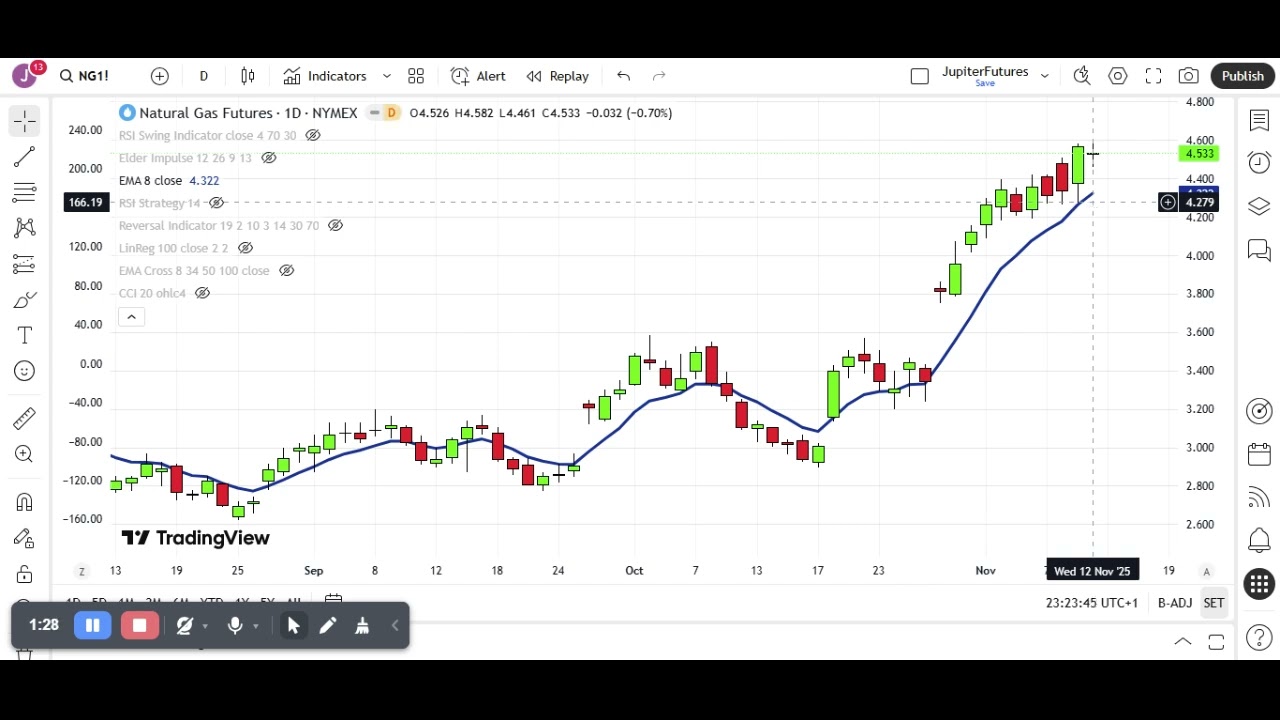1280x720 pixels.
Task: Select the trend line drawing tool
Action: (25, 157)
